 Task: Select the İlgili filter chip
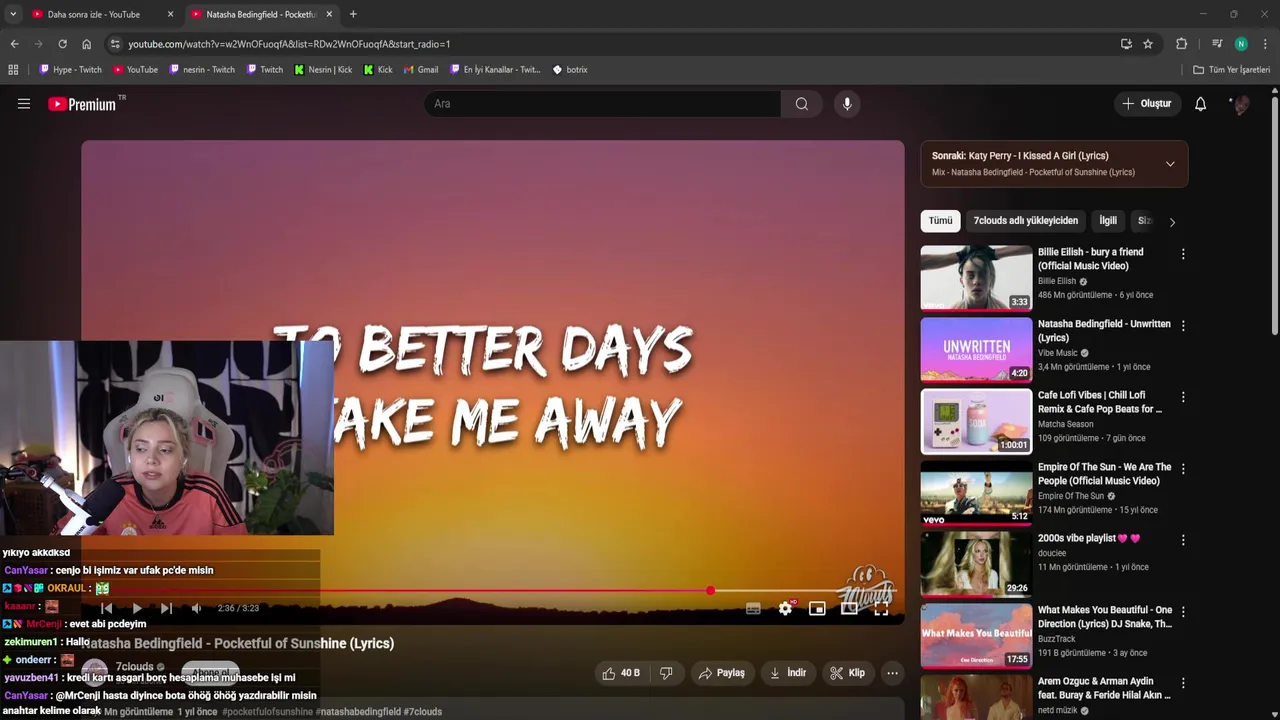(1108, 221)
